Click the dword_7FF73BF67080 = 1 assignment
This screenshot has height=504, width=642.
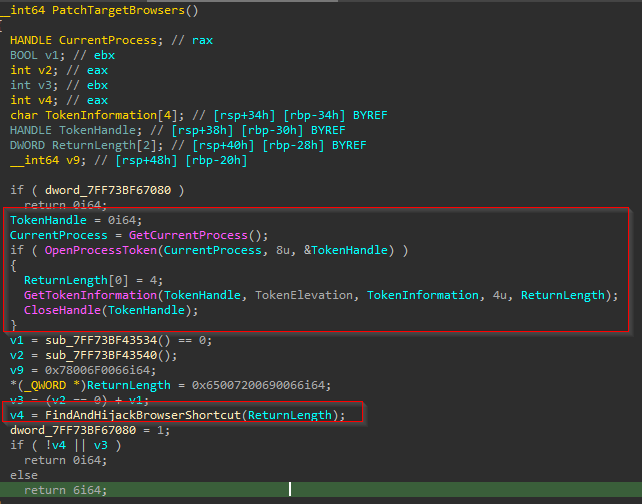tap(90, 430)
